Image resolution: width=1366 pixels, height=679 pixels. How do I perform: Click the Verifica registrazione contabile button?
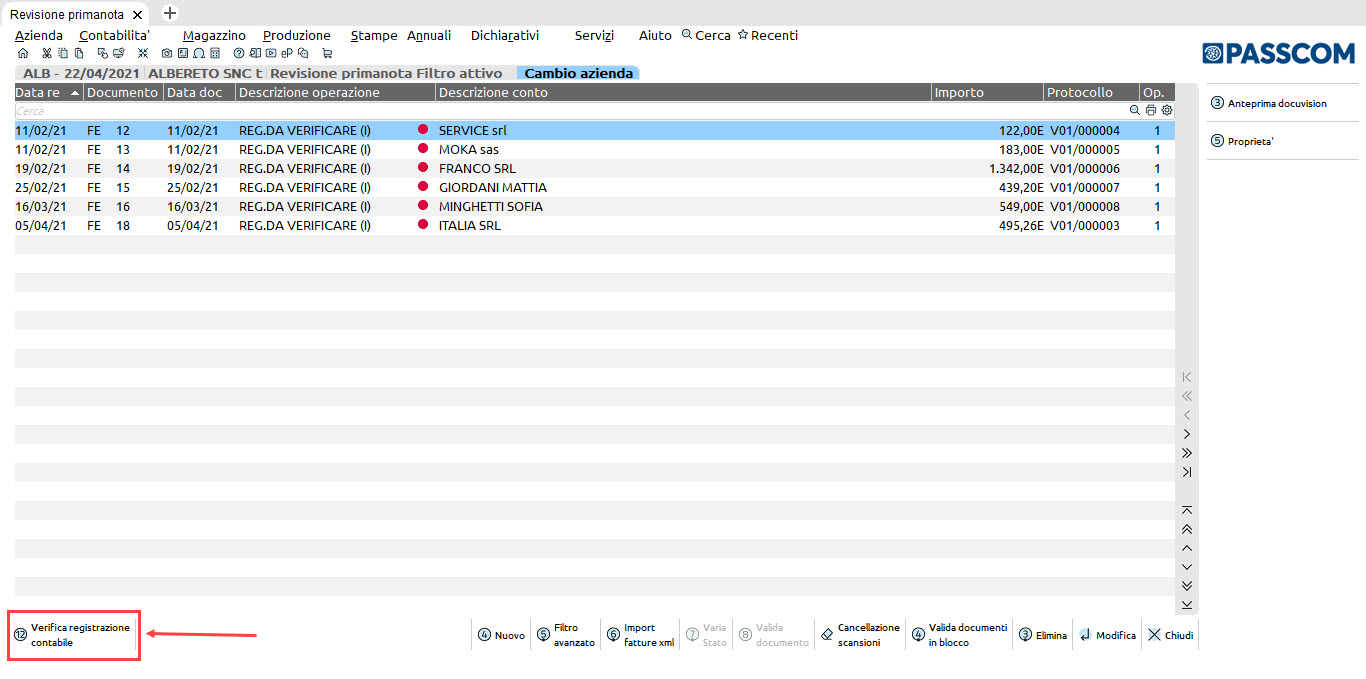pos(74,635)
